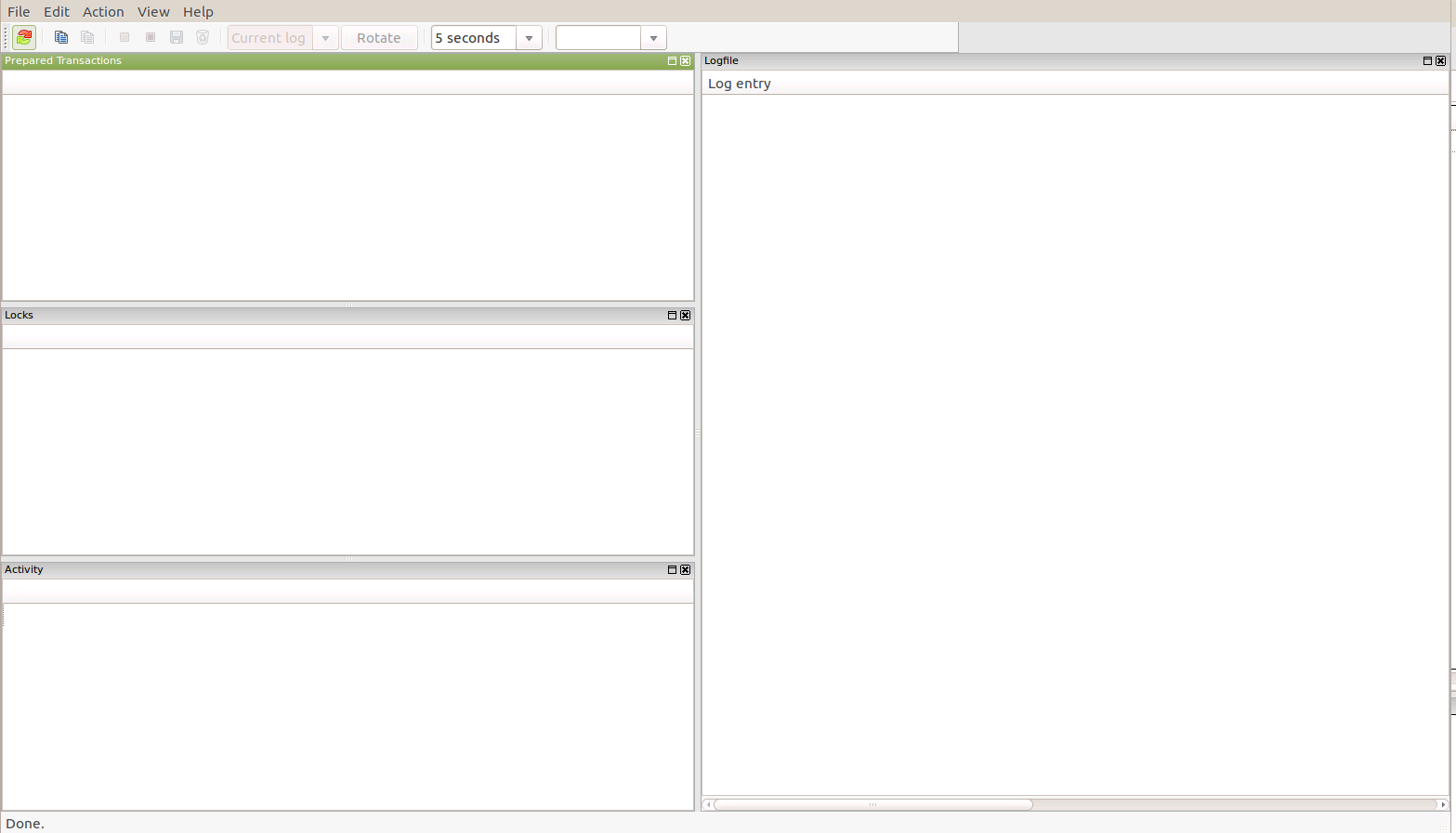The height and width of the screenshot is (833, 1456).
Task: Float the Prepared Transactions panel
Action: coord(672,60)
